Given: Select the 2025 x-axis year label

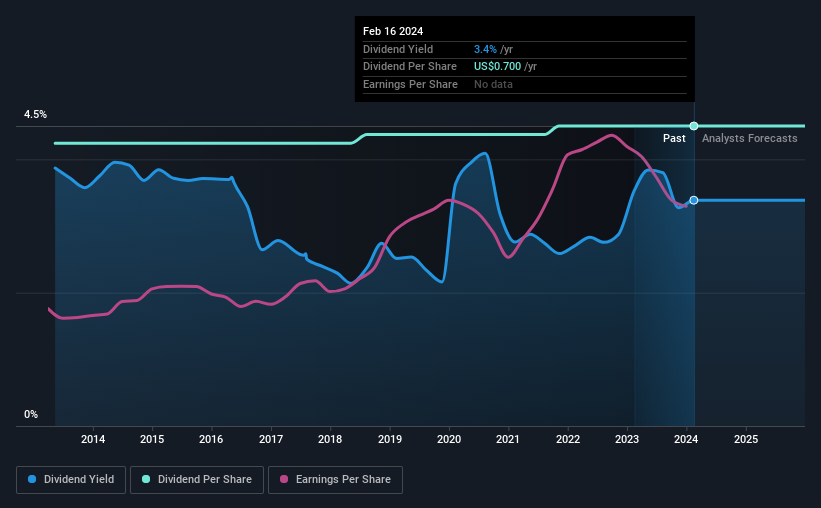Looking at the screenshot, I should (x=746, y=439).
